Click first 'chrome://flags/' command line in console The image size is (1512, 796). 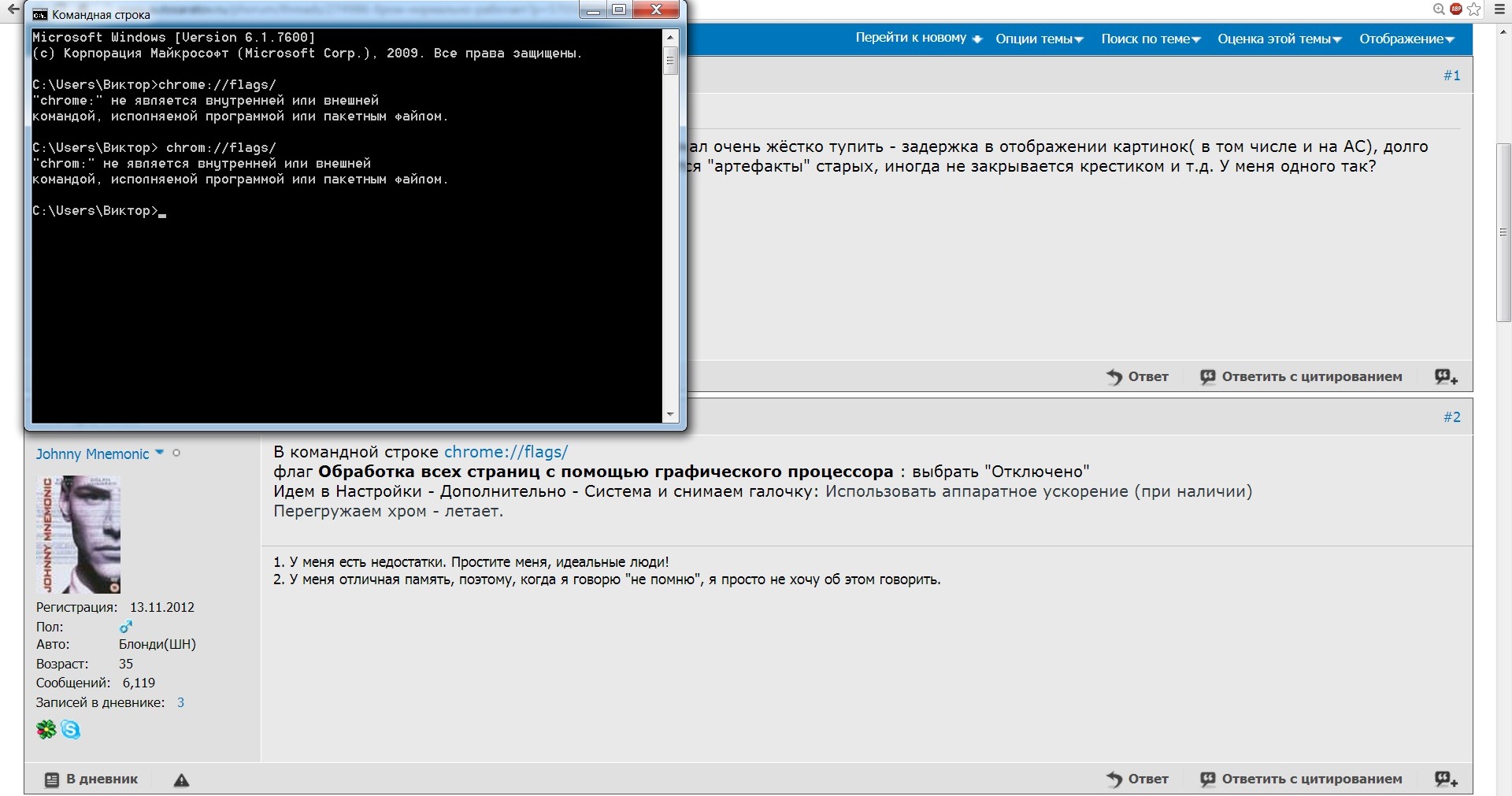154,85
